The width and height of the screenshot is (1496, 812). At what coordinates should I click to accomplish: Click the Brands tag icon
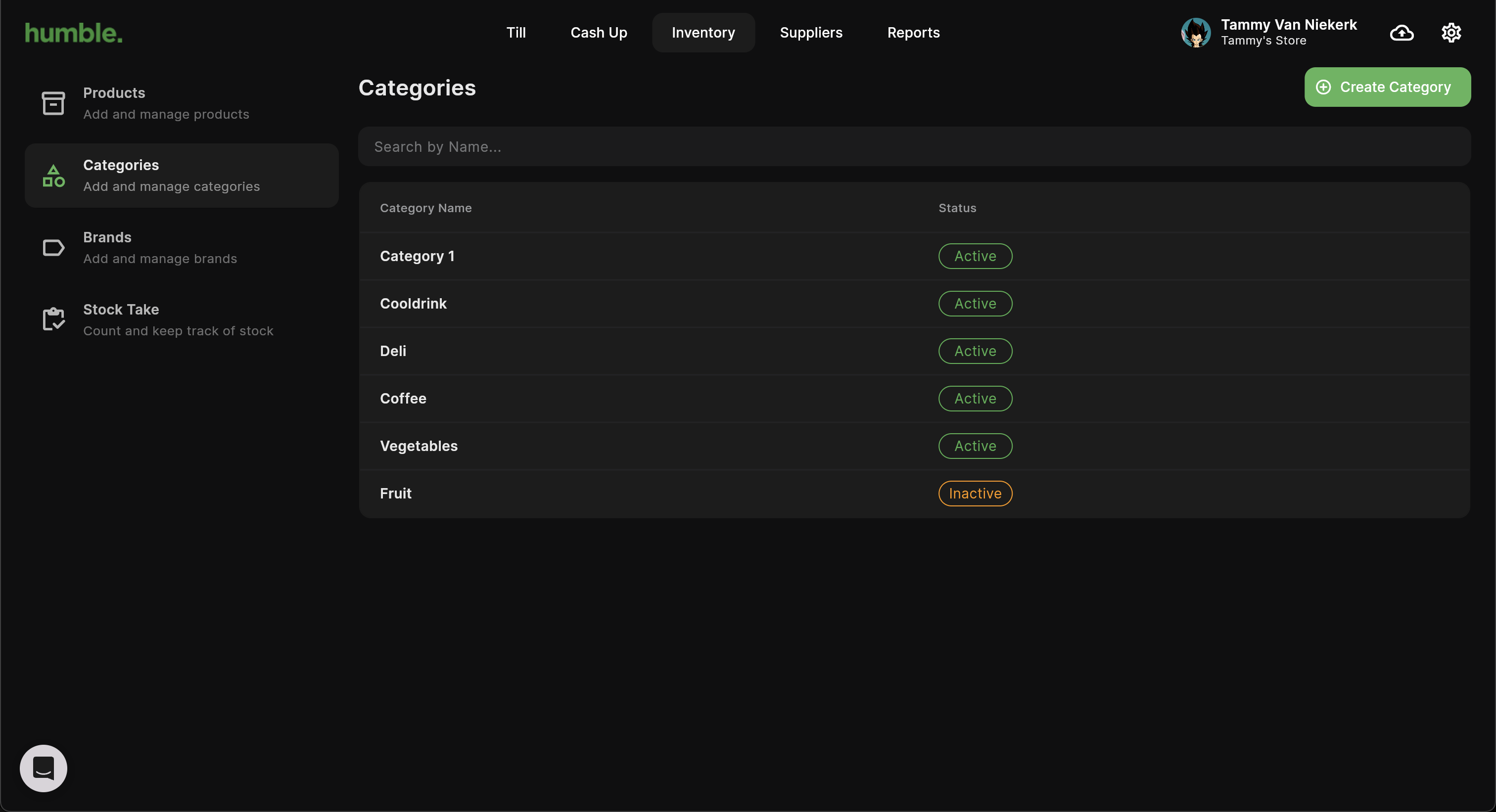point(53,248)
